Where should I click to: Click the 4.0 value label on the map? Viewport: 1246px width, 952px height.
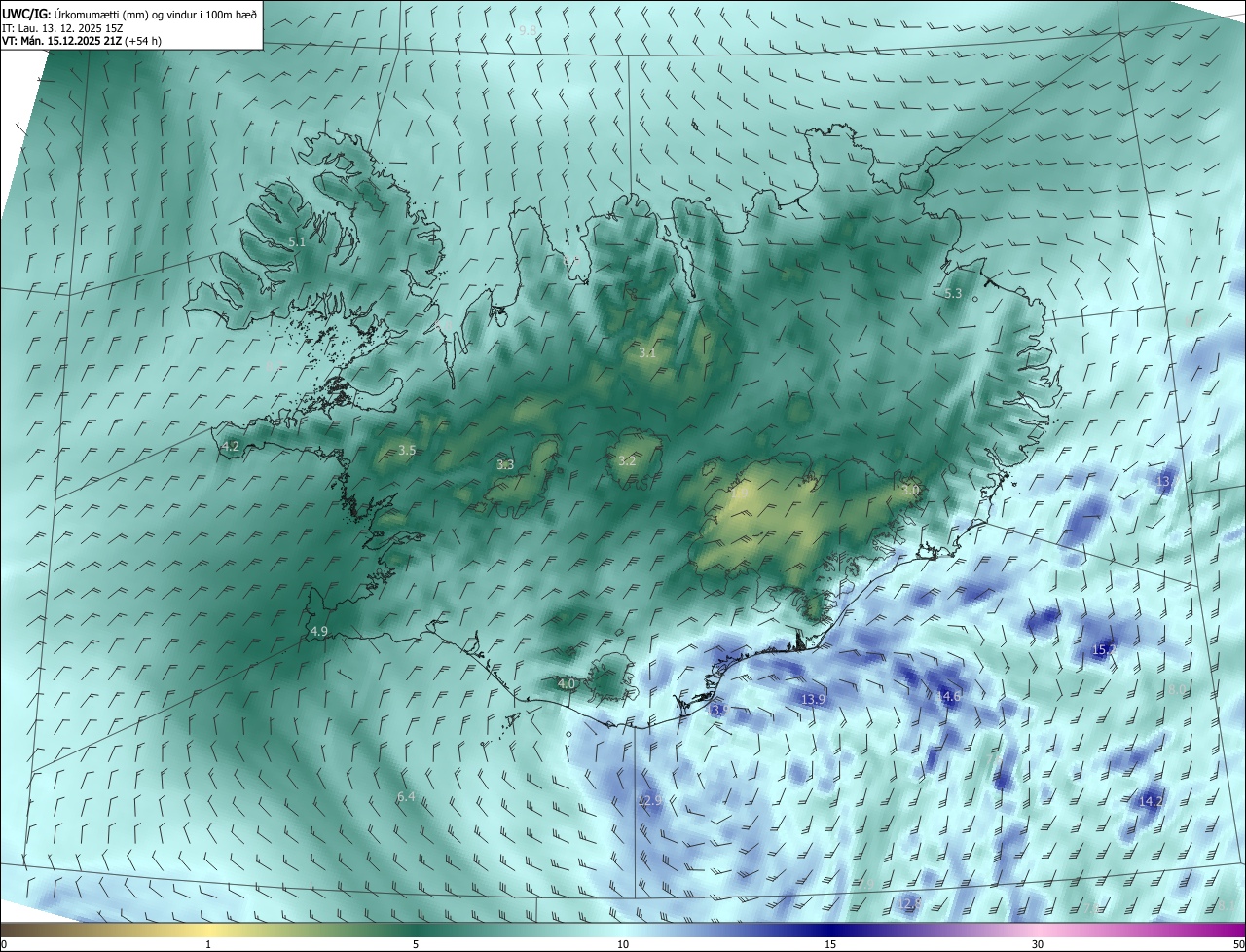pos(567,684)
